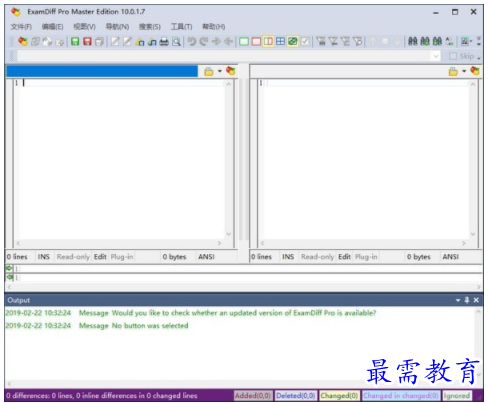Image resolution: width=488 pixels, height=403 pixels.
Task: Close the Output panel
Action: (x=476, y=300)
